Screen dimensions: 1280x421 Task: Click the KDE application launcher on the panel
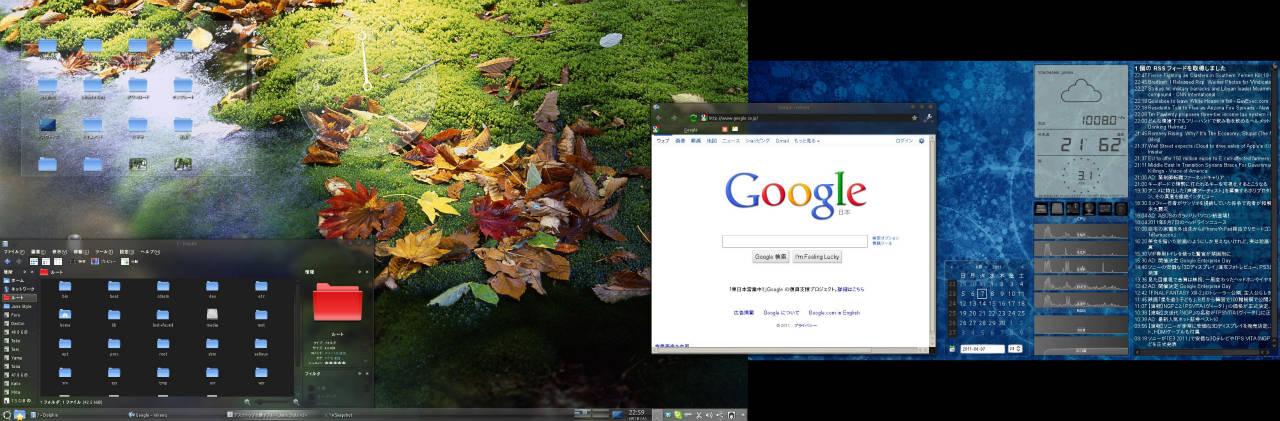[x=7, y=414]
